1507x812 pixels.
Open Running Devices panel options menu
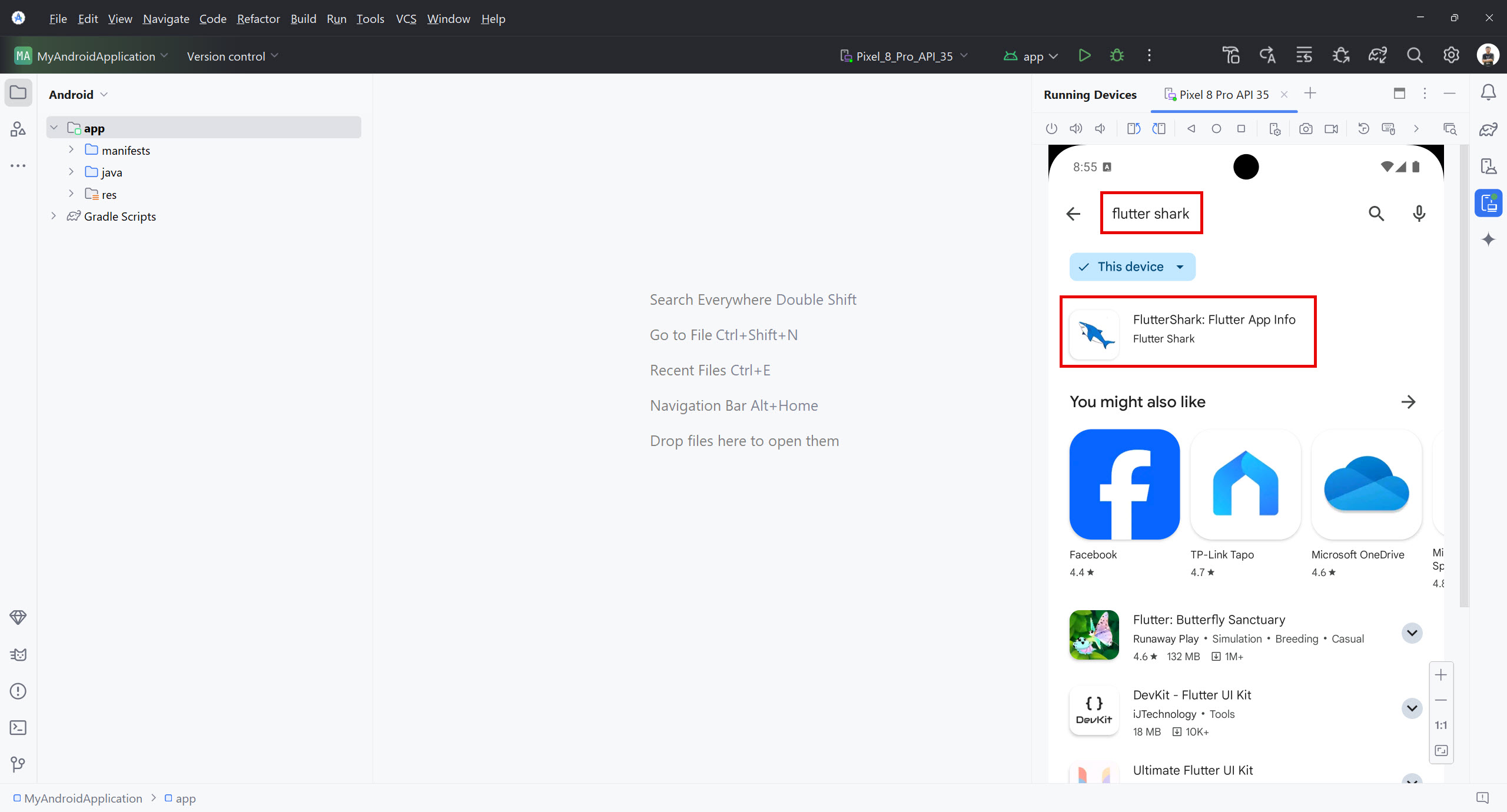[1425, 94]
